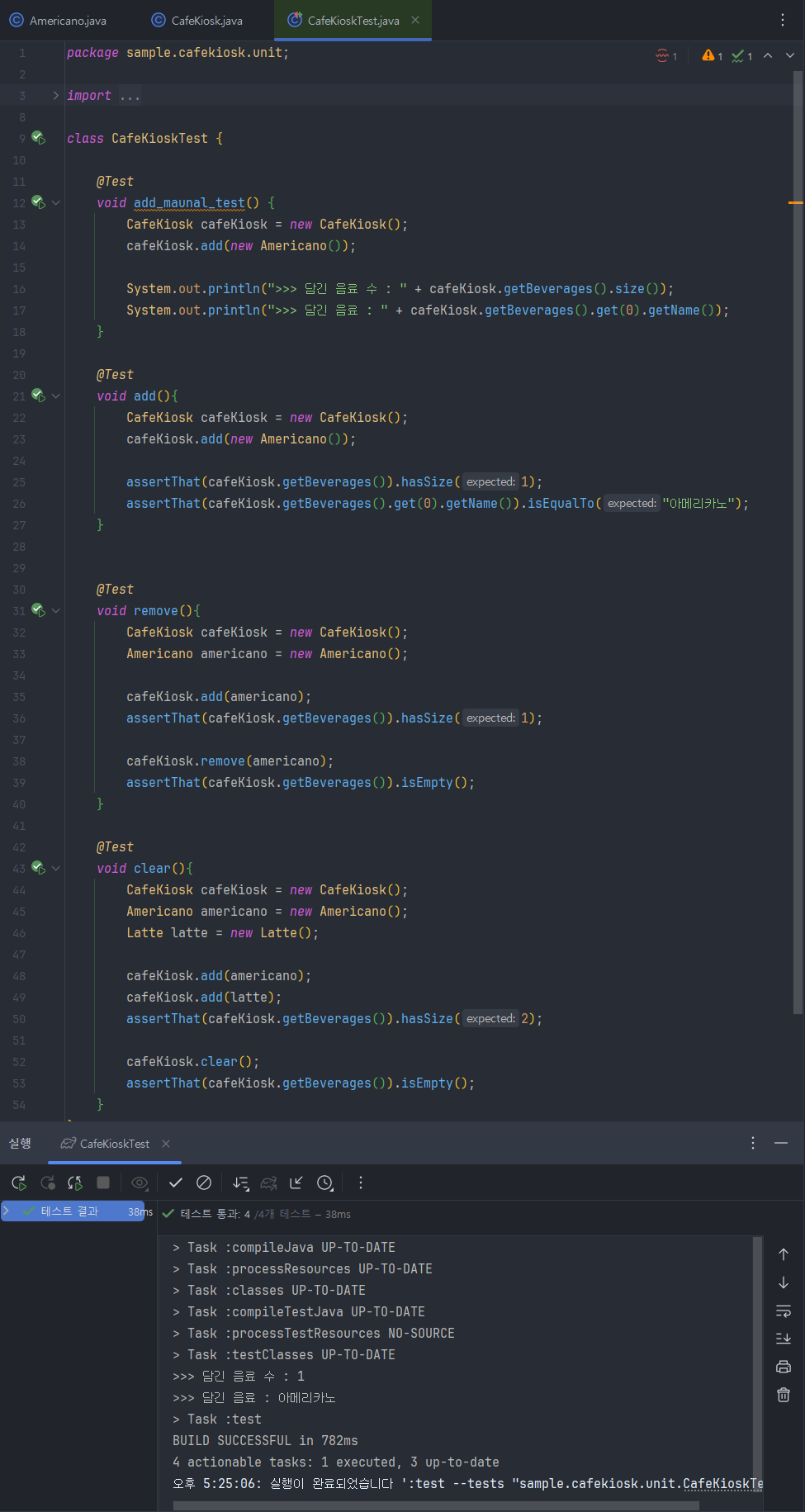Open more options in test toolbar
This screenshot has width=805, height=1512.
click(x=361, y=1183)
